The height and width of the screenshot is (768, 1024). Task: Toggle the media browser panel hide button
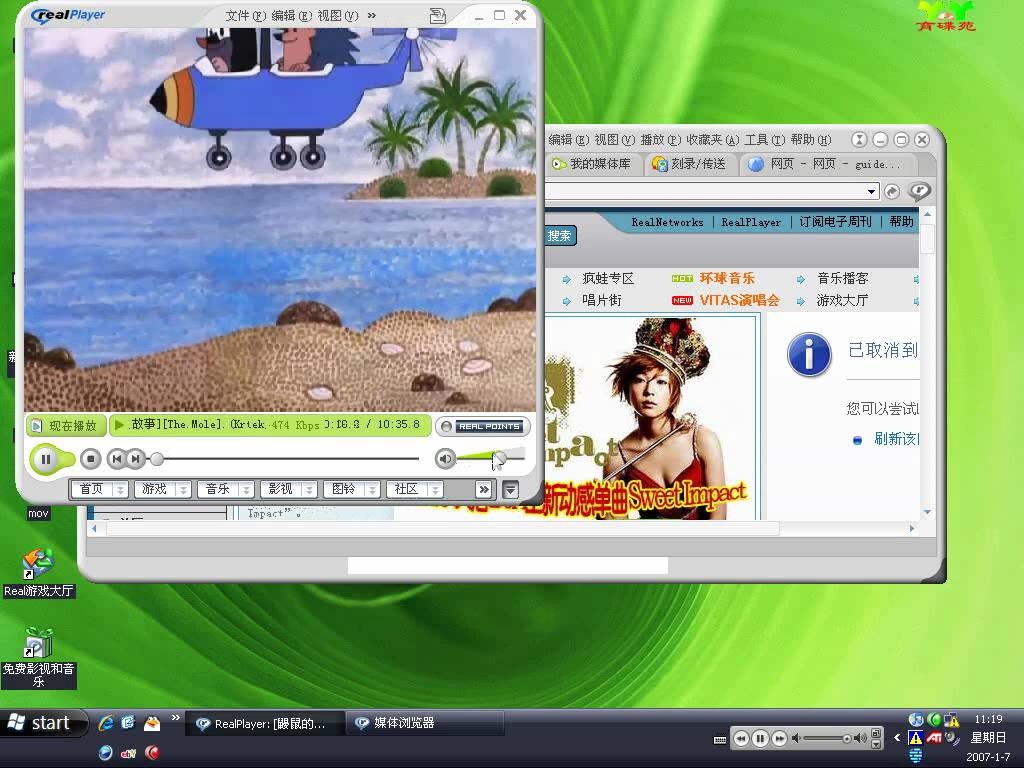click(511, 489)
